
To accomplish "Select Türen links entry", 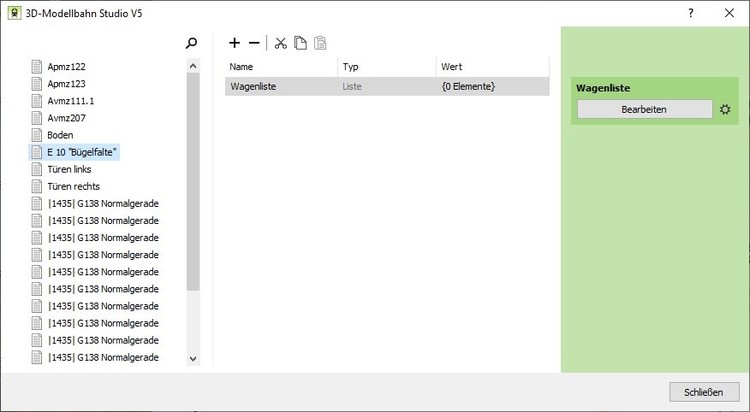I will [69, 169].
